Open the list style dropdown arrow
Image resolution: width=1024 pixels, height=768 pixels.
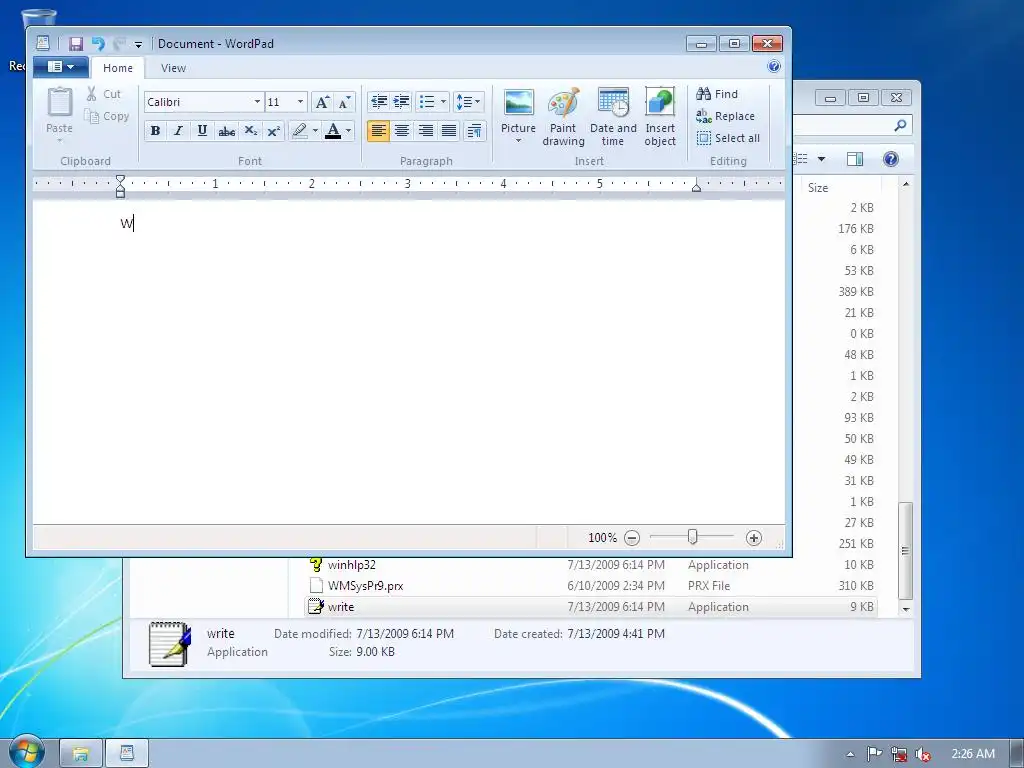click(x=443, y=102)
